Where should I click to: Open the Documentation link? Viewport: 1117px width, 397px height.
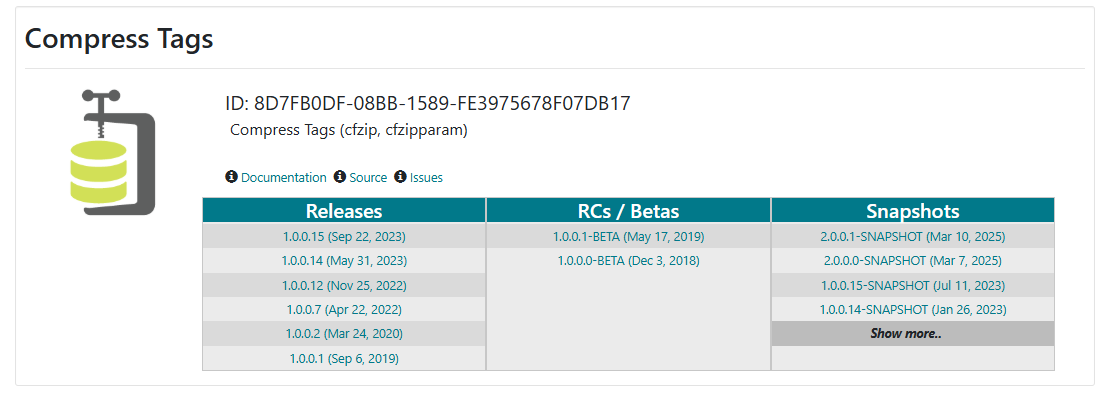point(284,177)
